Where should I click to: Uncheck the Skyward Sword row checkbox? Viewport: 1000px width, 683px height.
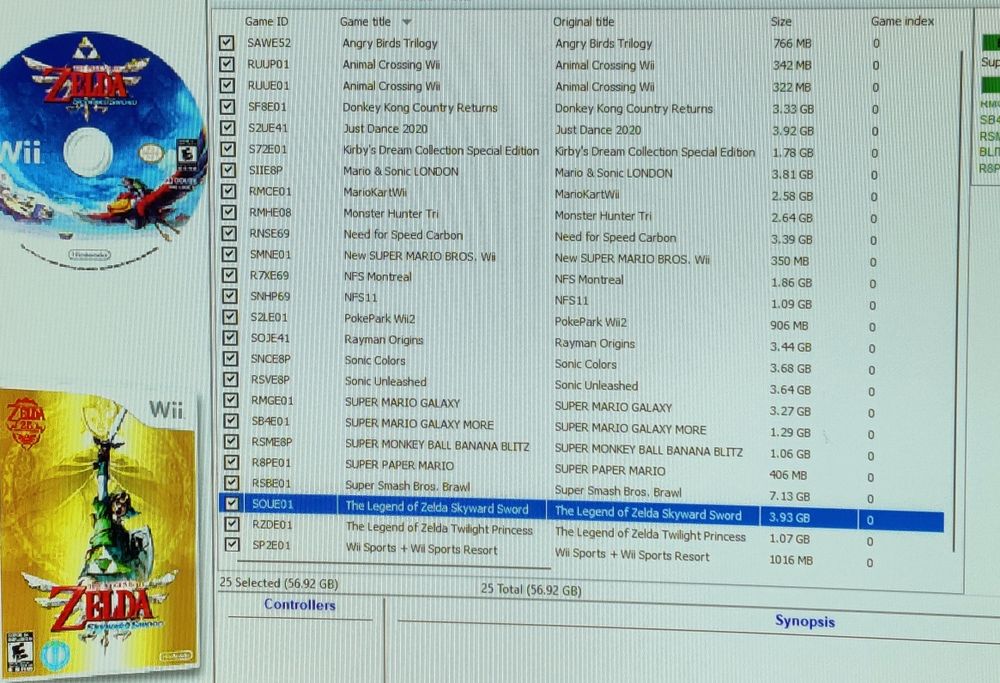pos(232,503)
